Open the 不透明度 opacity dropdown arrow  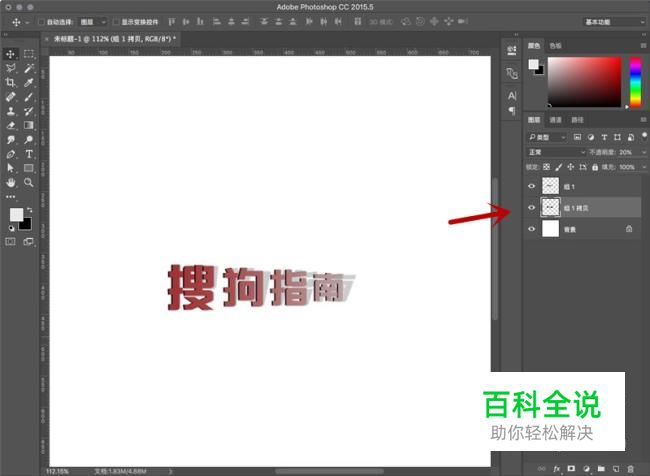(643, 152)
